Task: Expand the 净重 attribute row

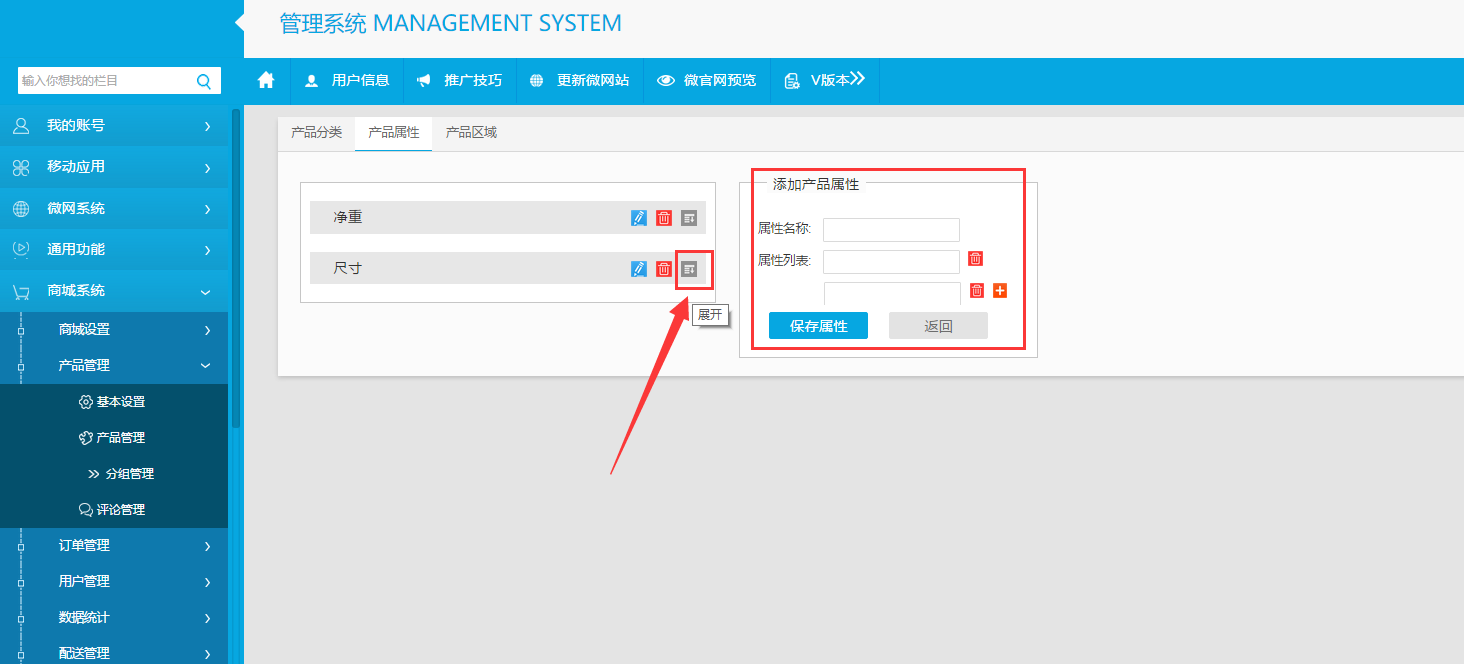Action: coord(689,218)
